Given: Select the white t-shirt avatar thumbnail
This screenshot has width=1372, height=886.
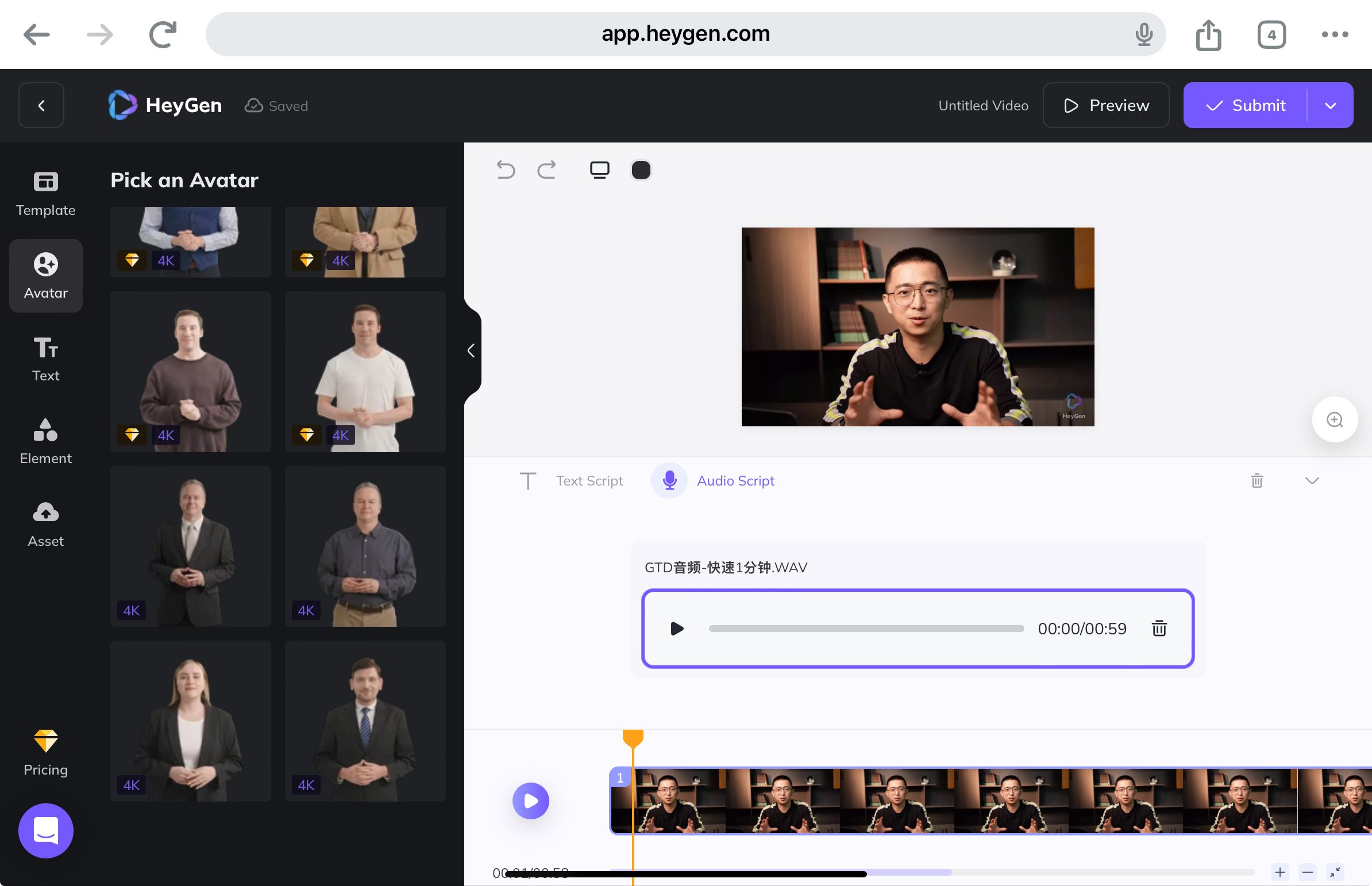Looking at the screenshot, I should (365, 372).
